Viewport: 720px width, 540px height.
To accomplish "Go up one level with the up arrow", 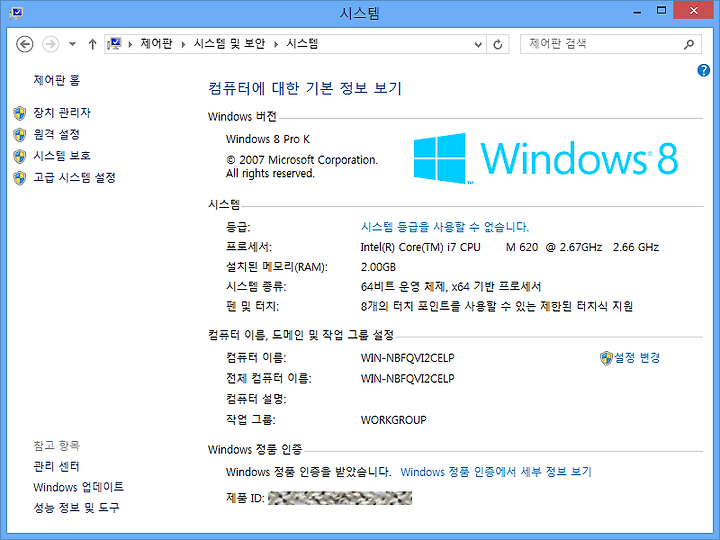I will (92, 44).
